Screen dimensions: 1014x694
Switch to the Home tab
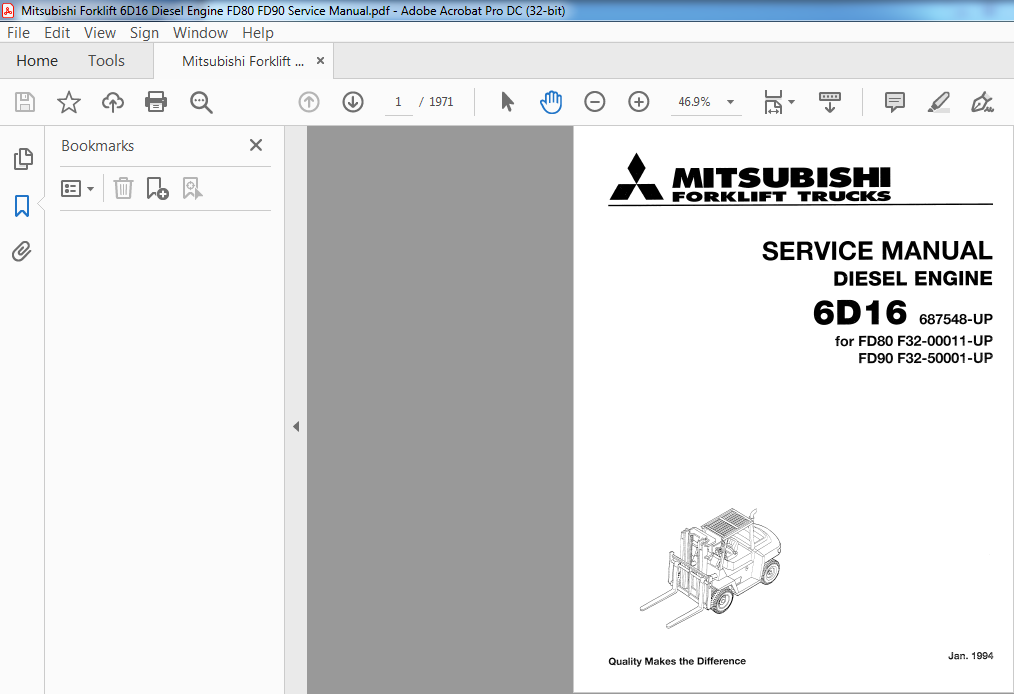pos(37,61)
